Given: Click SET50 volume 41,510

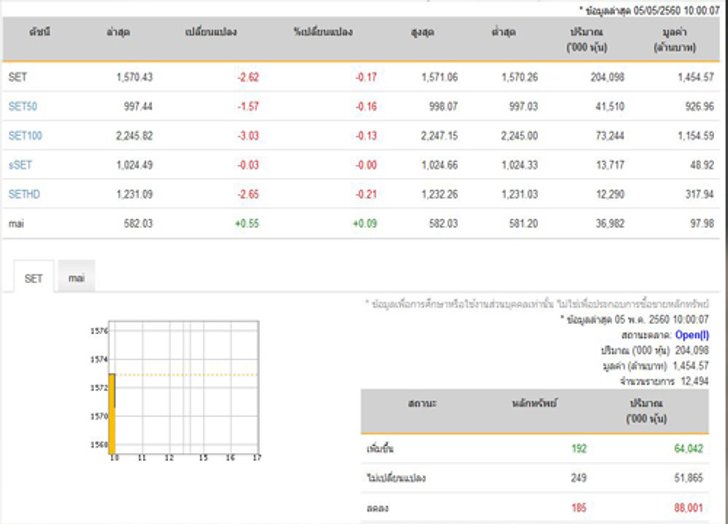Looking at the screenshot, I should point(610,106).
